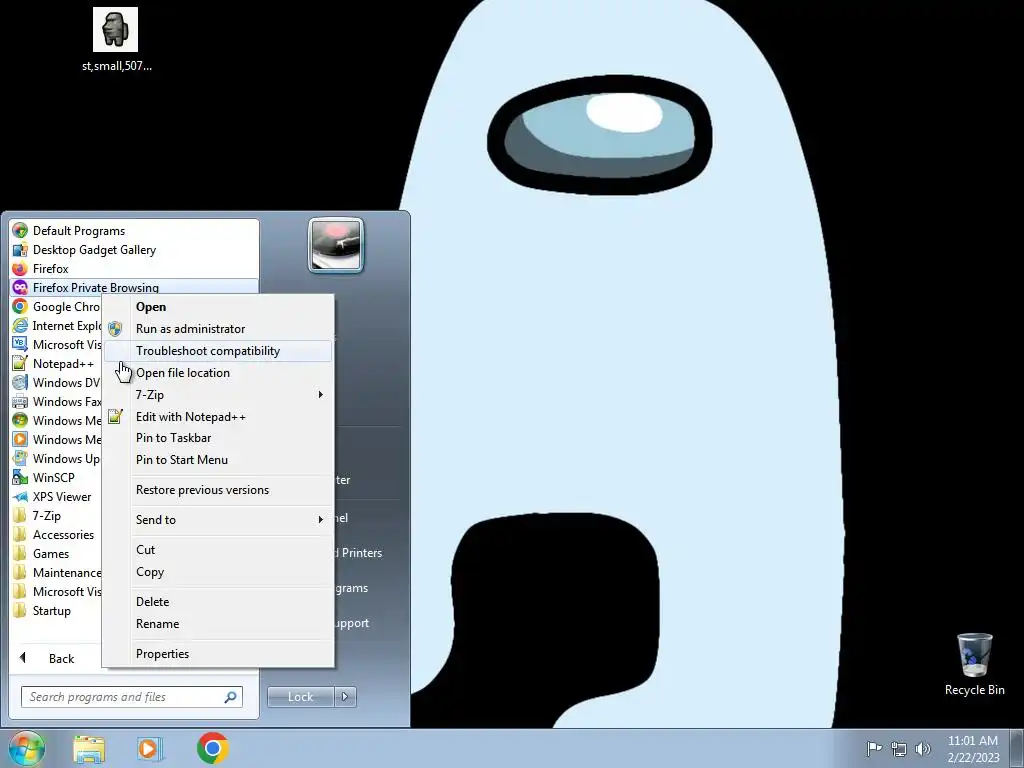The width and height of the screenshot is (1024, 768).
Task: Choose Edit with Notepad++
Action: (x=218, y=417)
